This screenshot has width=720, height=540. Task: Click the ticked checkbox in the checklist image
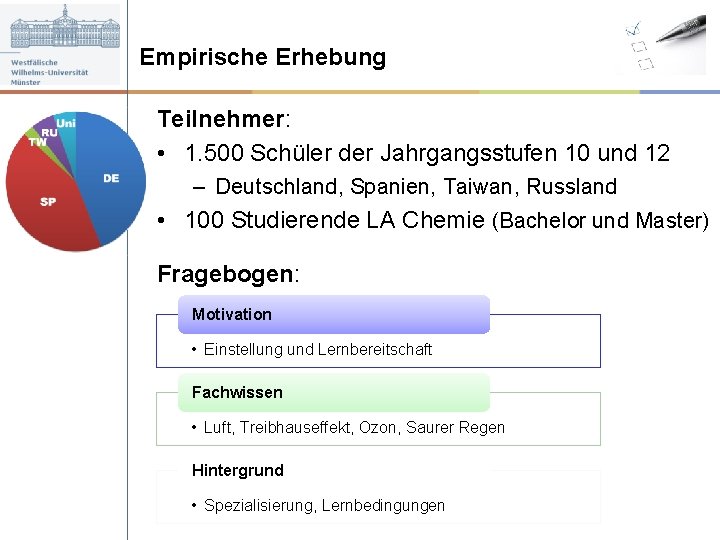[632, 28]
